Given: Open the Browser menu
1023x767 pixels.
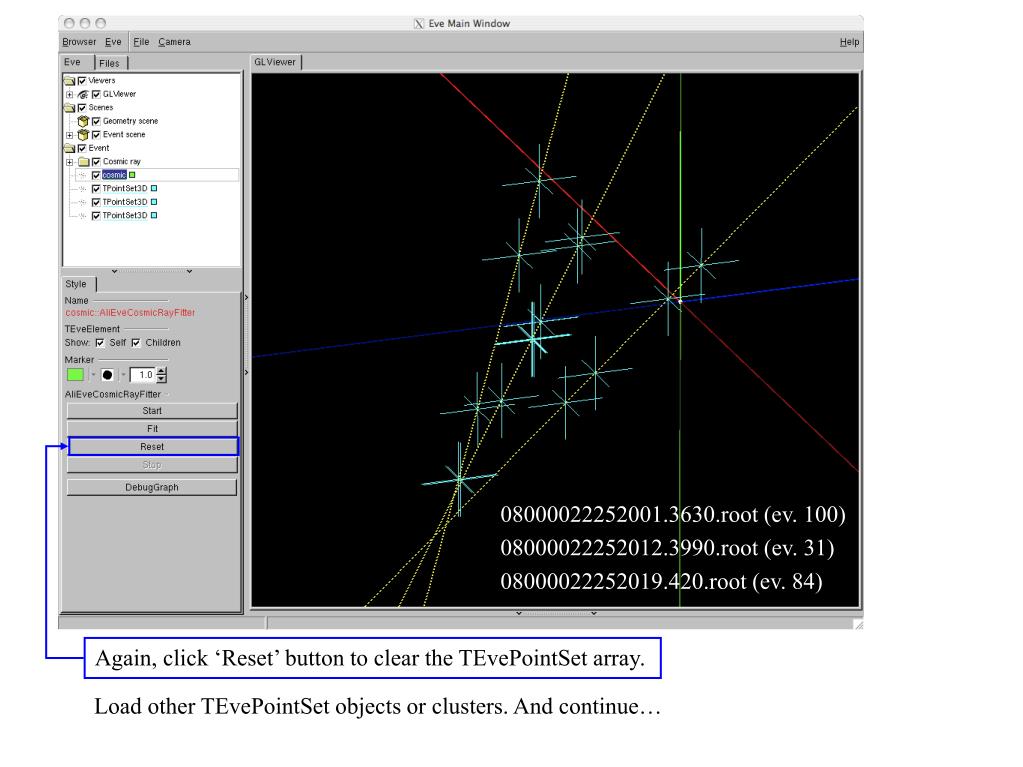Looking at the screenshot, I should coord(79,42).
